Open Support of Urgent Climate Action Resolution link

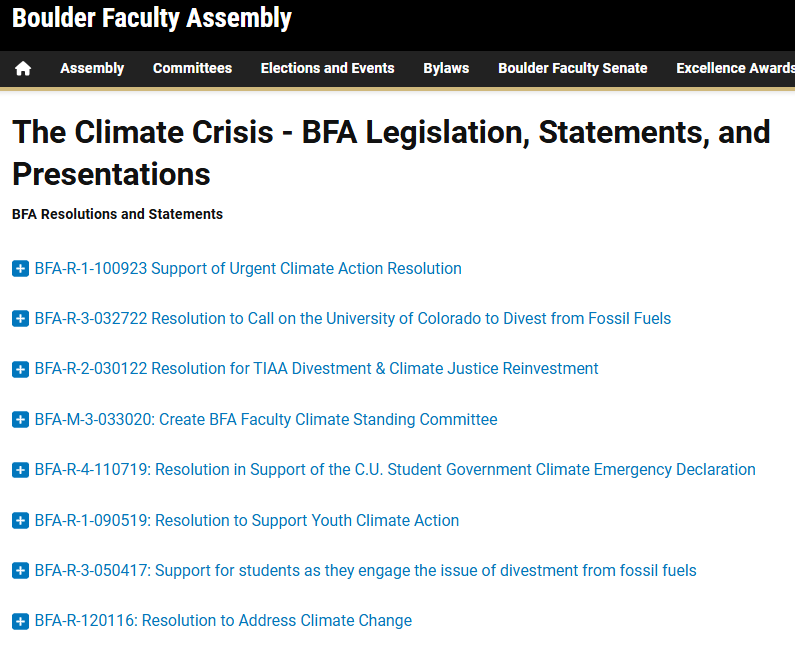click(248, 268)
